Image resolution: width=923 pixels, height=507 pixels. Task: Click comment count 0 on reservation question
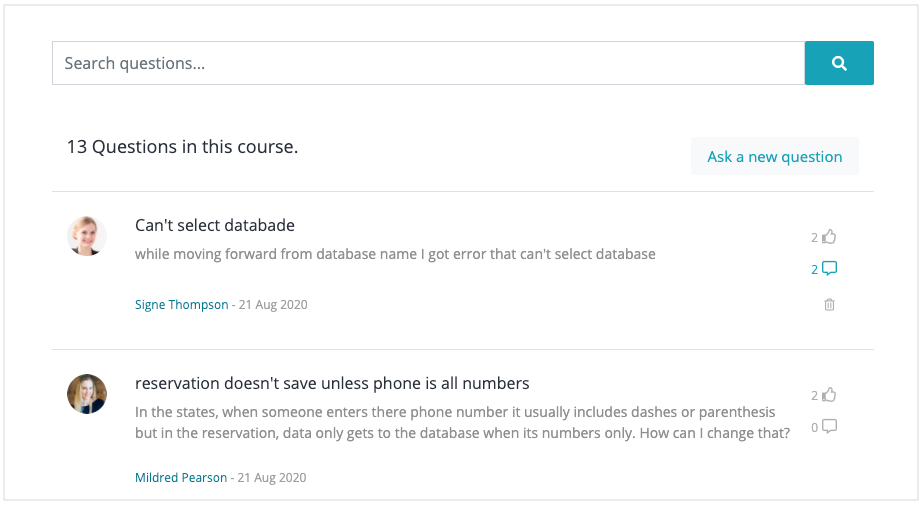[815, 428]
